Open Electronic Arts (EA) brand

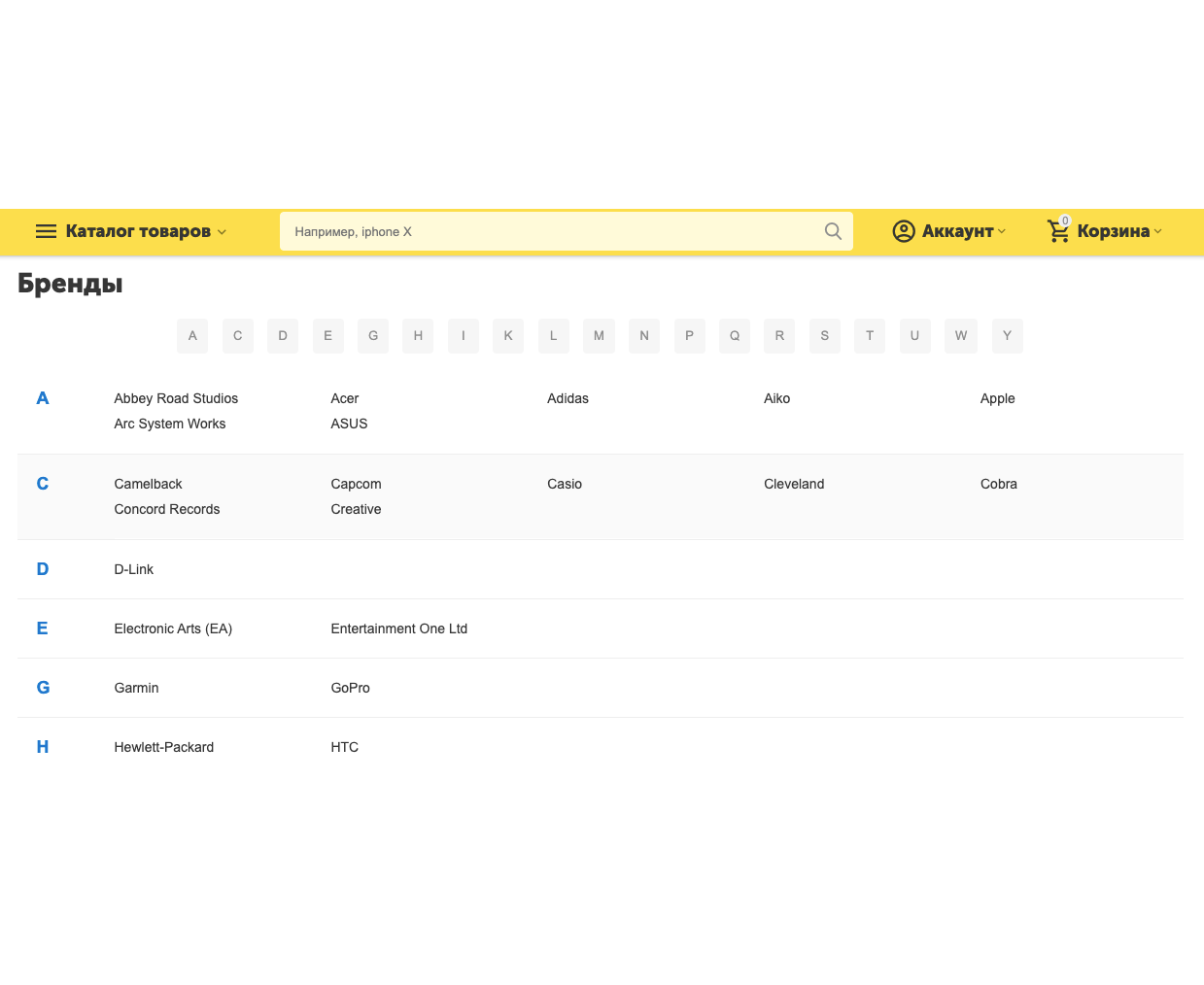[173, 628]
